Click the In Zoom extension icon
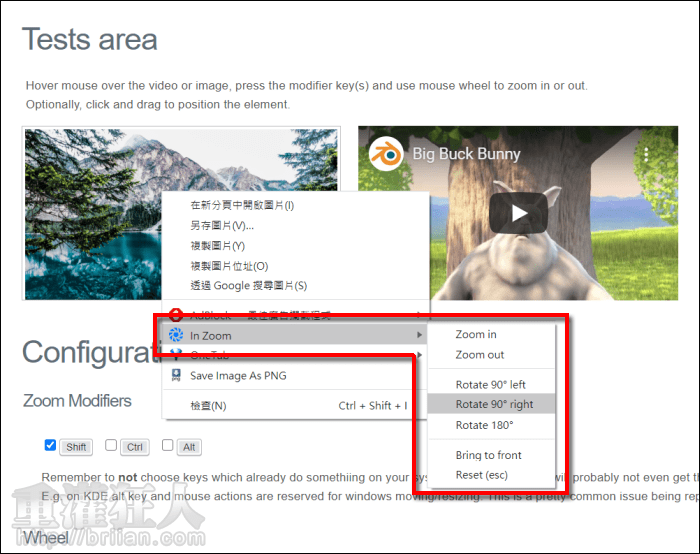This screenshot has height=554, width=700. click(x=176, y=335)
